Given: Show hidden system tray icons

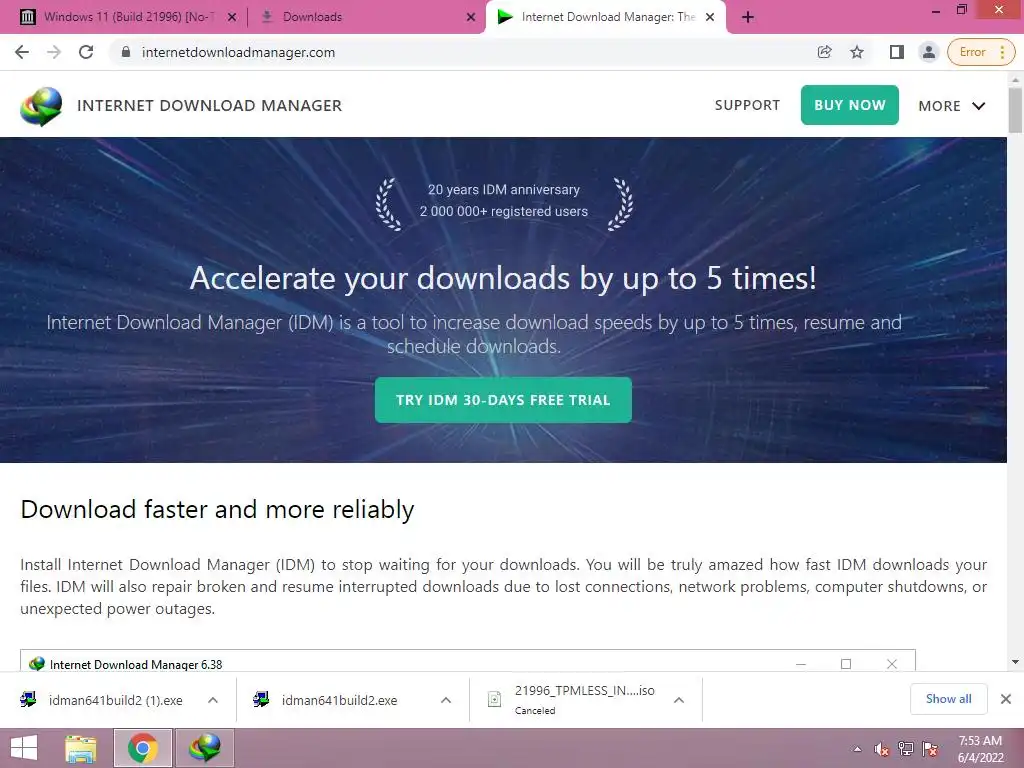Looking at the screenshot, I should [858, 749].
